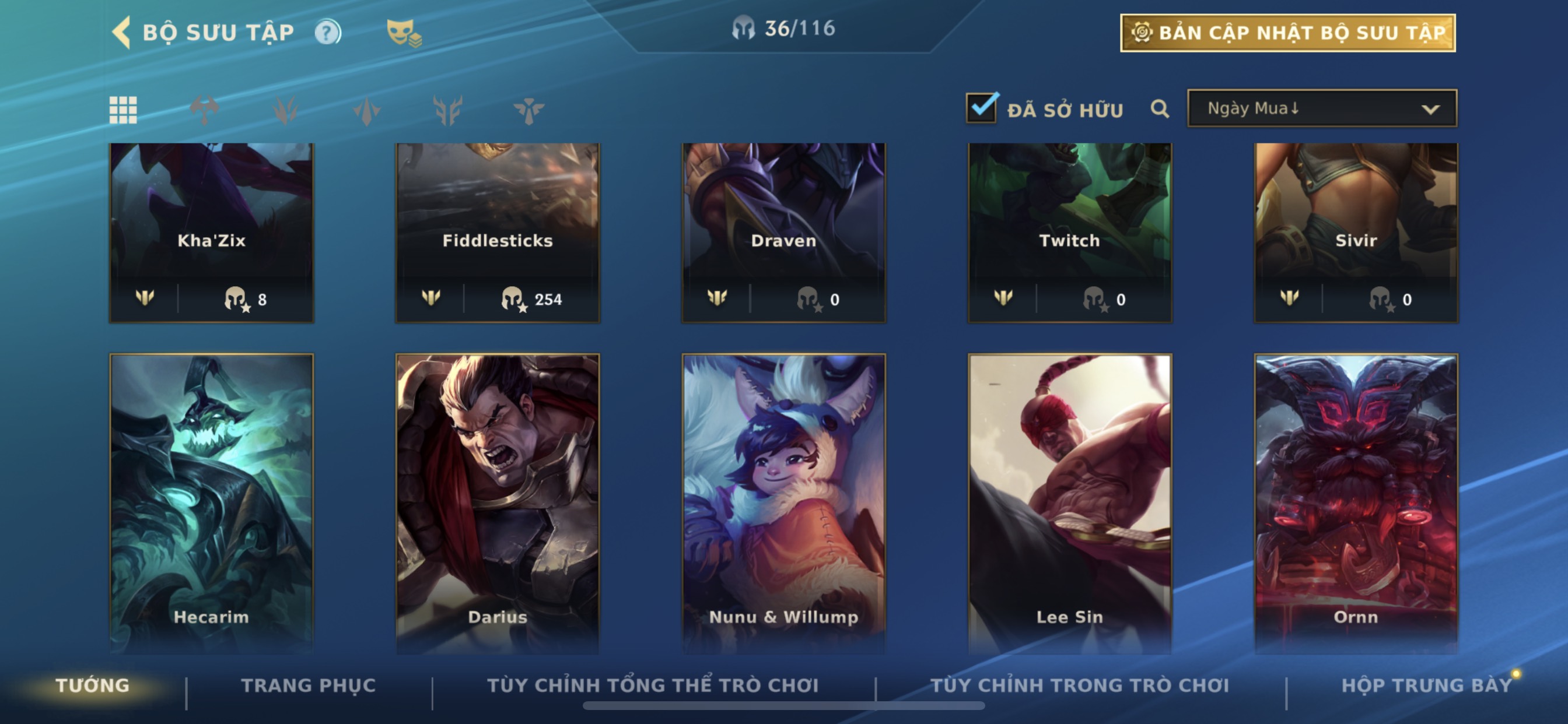Open the Hộp Trưng Bày tab
Image resolution: width=1568 pixels, height=724 pixels.
[x=1427, y=685]
